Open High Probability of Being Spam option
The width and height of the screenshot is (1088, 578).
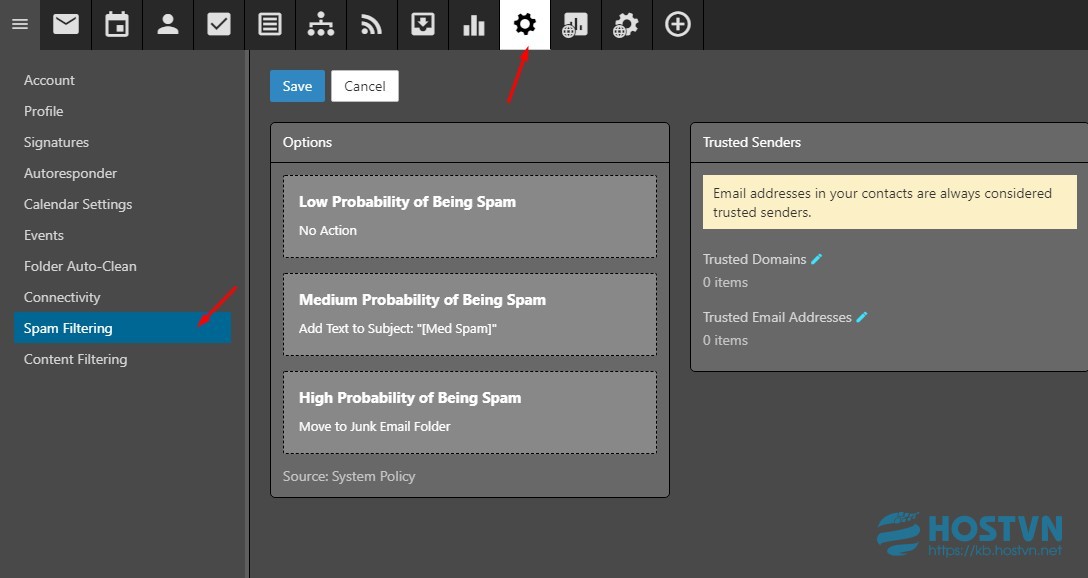pos(470,412)
